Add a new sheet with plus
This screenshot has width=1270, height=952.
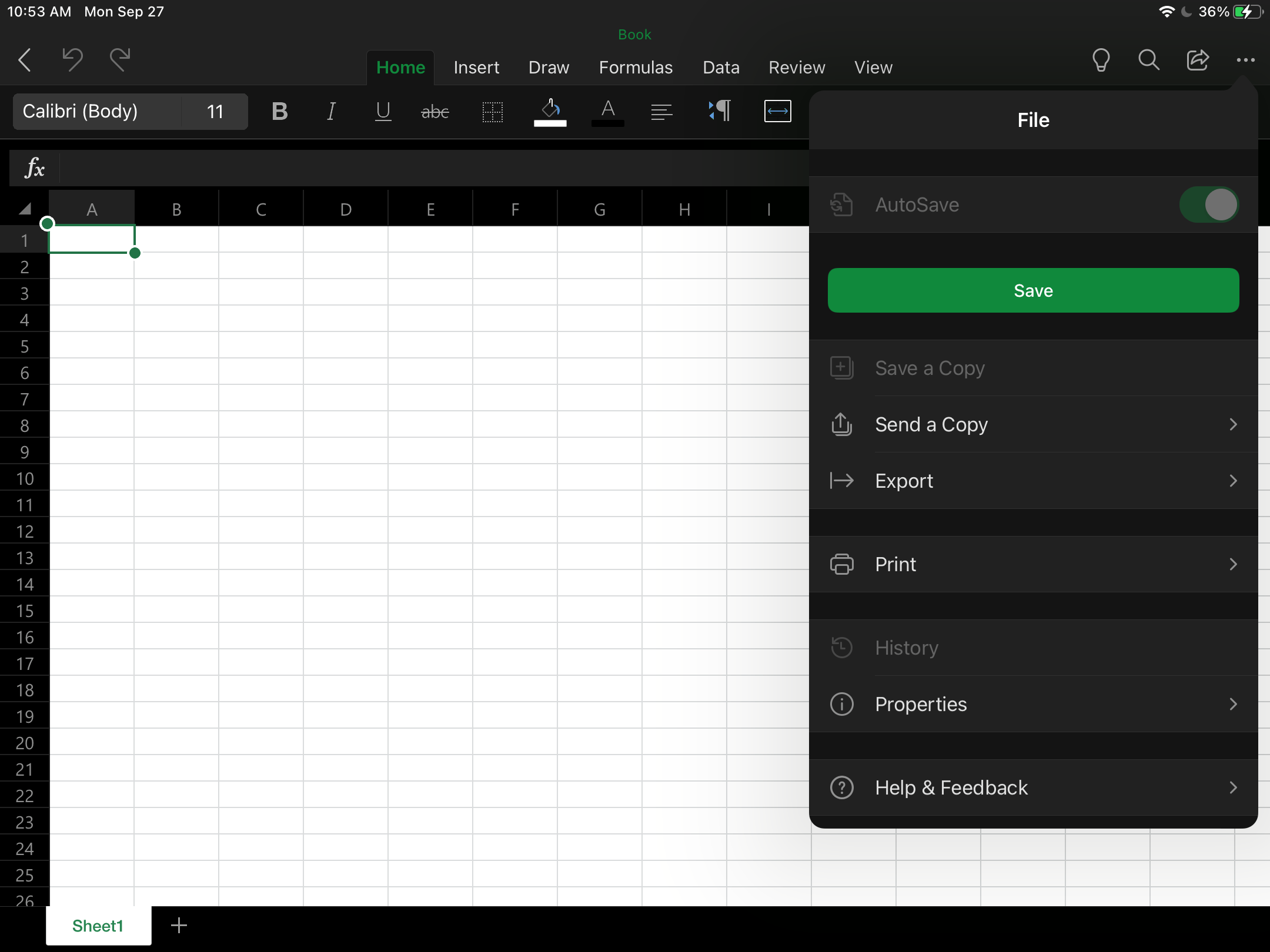pos(179,926)
